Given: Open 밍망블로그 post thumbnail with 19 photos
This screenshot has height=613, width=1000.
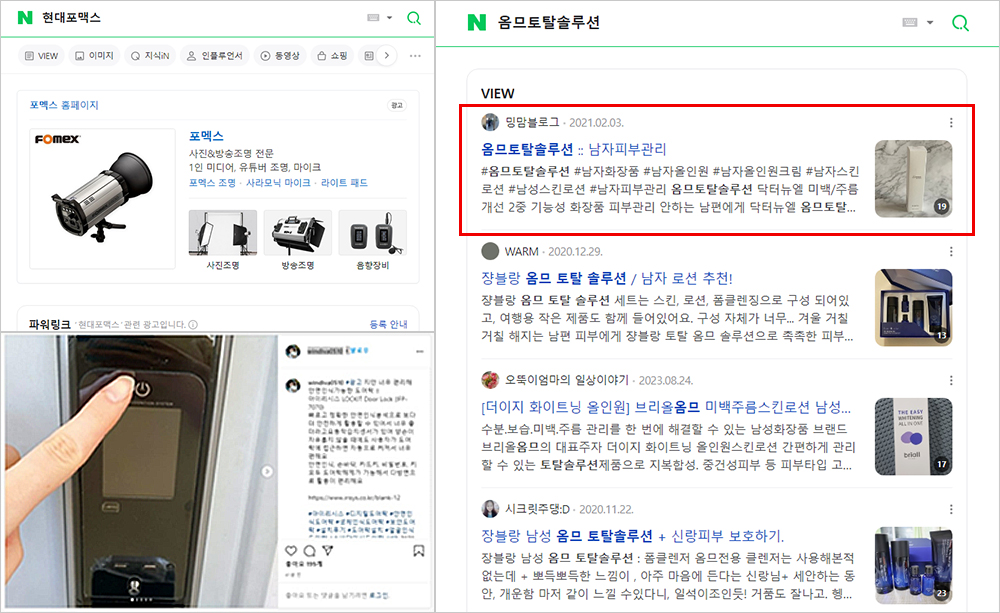Looking at the screenshot, I should click(913, 179).
